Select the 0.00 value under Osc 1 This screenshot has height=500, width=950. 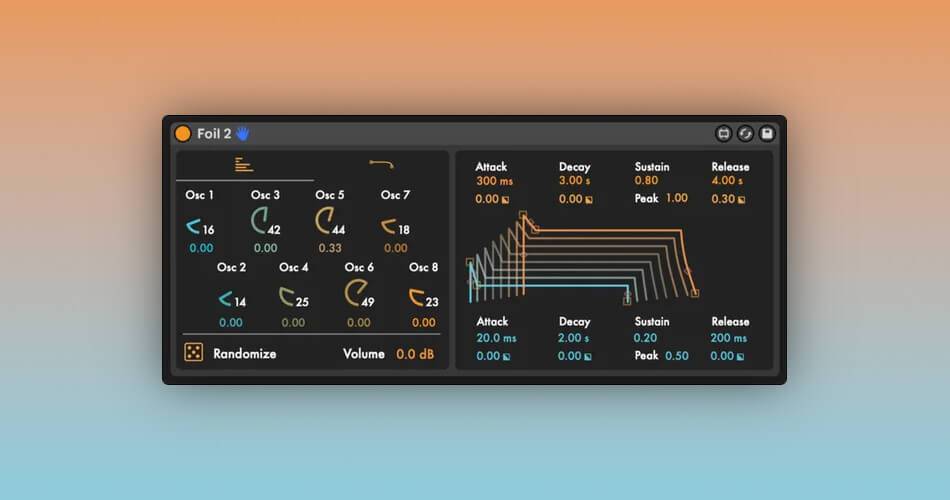coord(201,248)
